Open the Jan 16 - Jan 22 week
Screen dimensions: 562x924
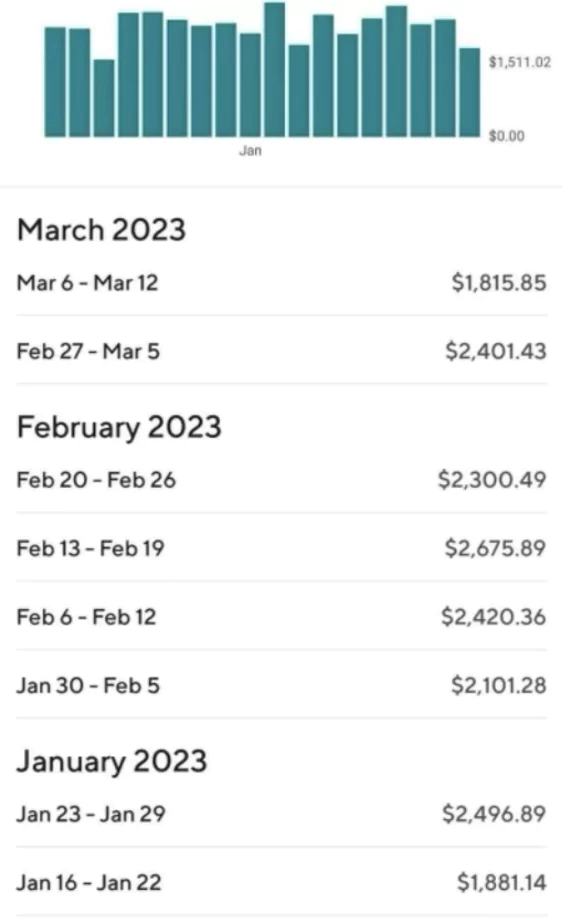coord(282,882)
